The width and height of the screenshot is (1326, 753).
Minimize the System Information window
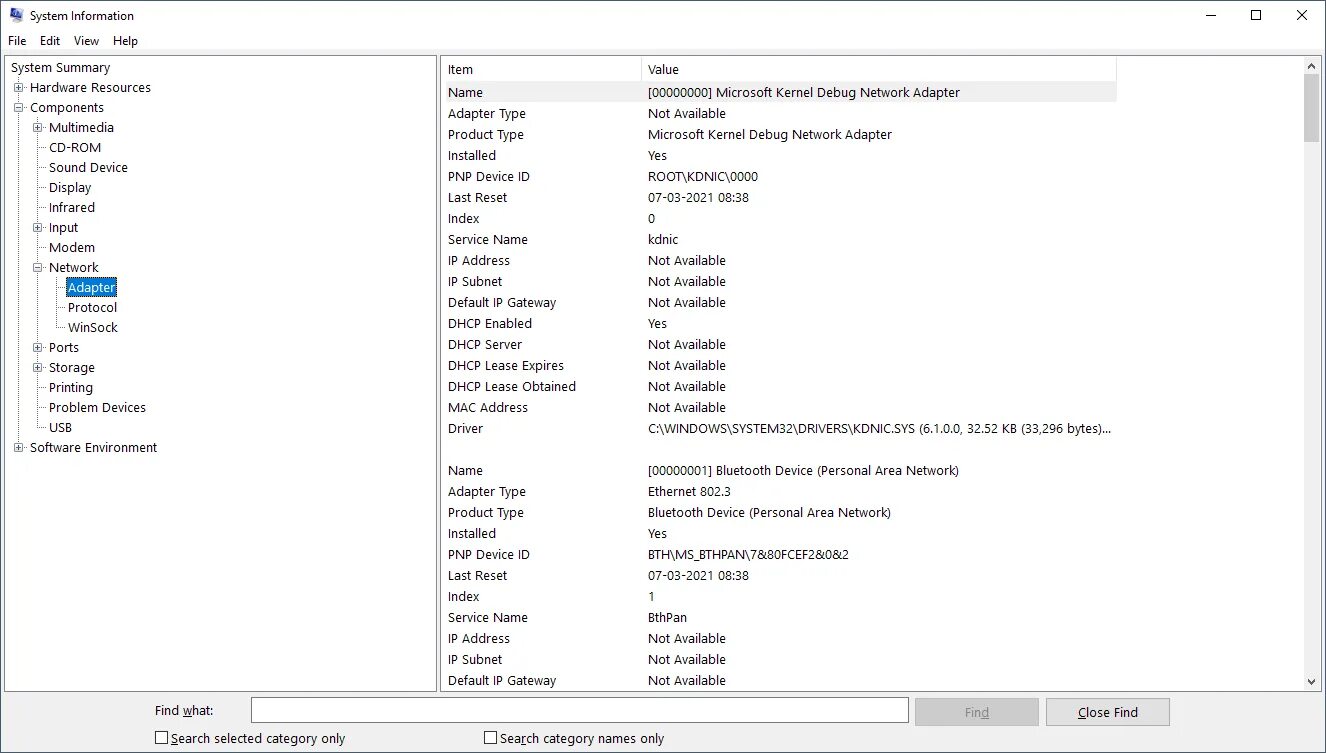coord(1210,15)
